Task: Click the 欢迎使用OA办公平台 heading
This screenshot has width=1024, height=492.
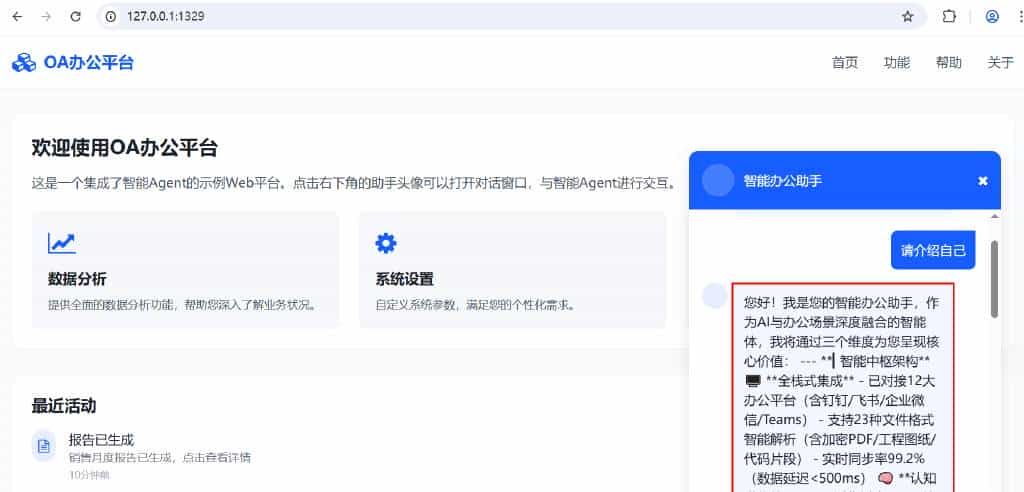Action: pyautogui.click(x=125, y=148)
